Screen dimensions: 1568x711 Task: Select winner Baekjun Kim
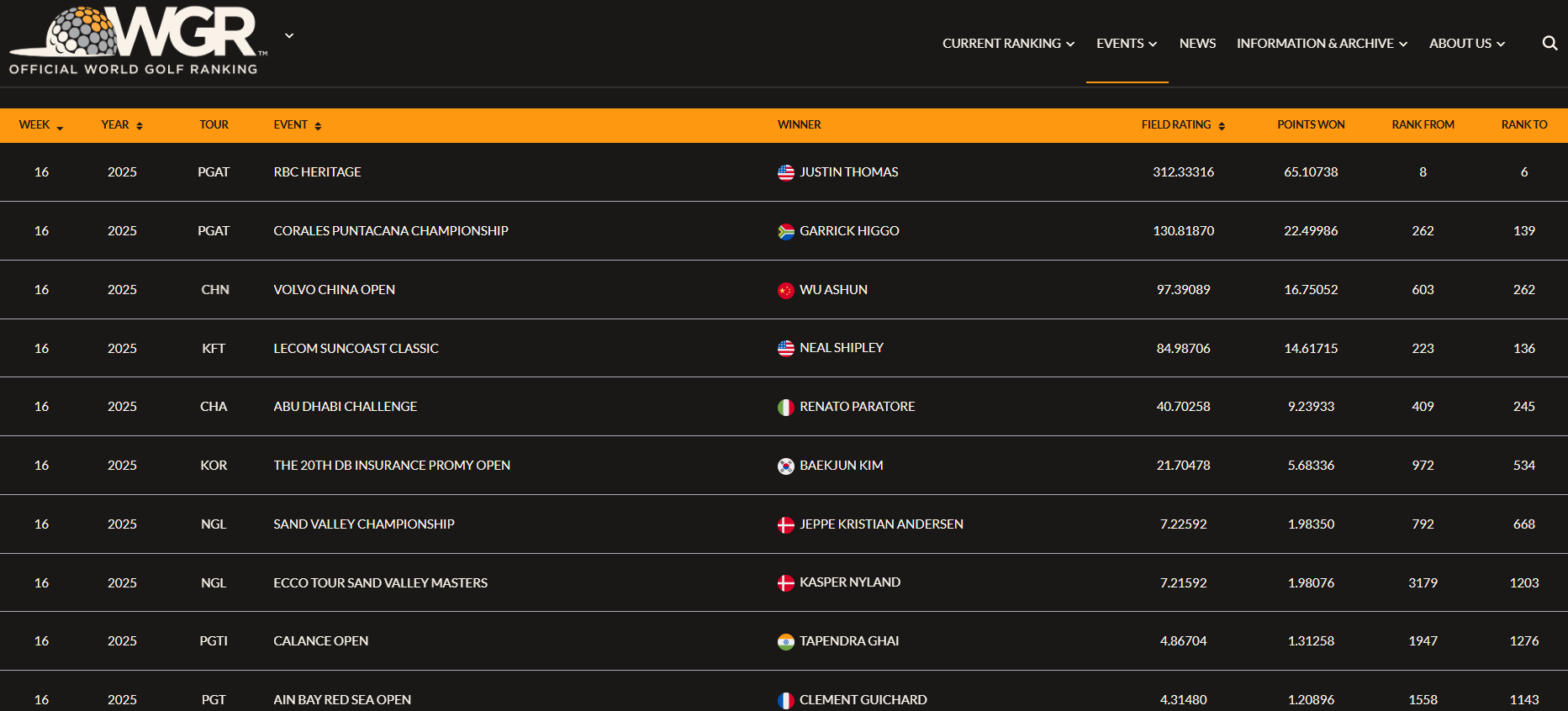click(x=841, y=465)
